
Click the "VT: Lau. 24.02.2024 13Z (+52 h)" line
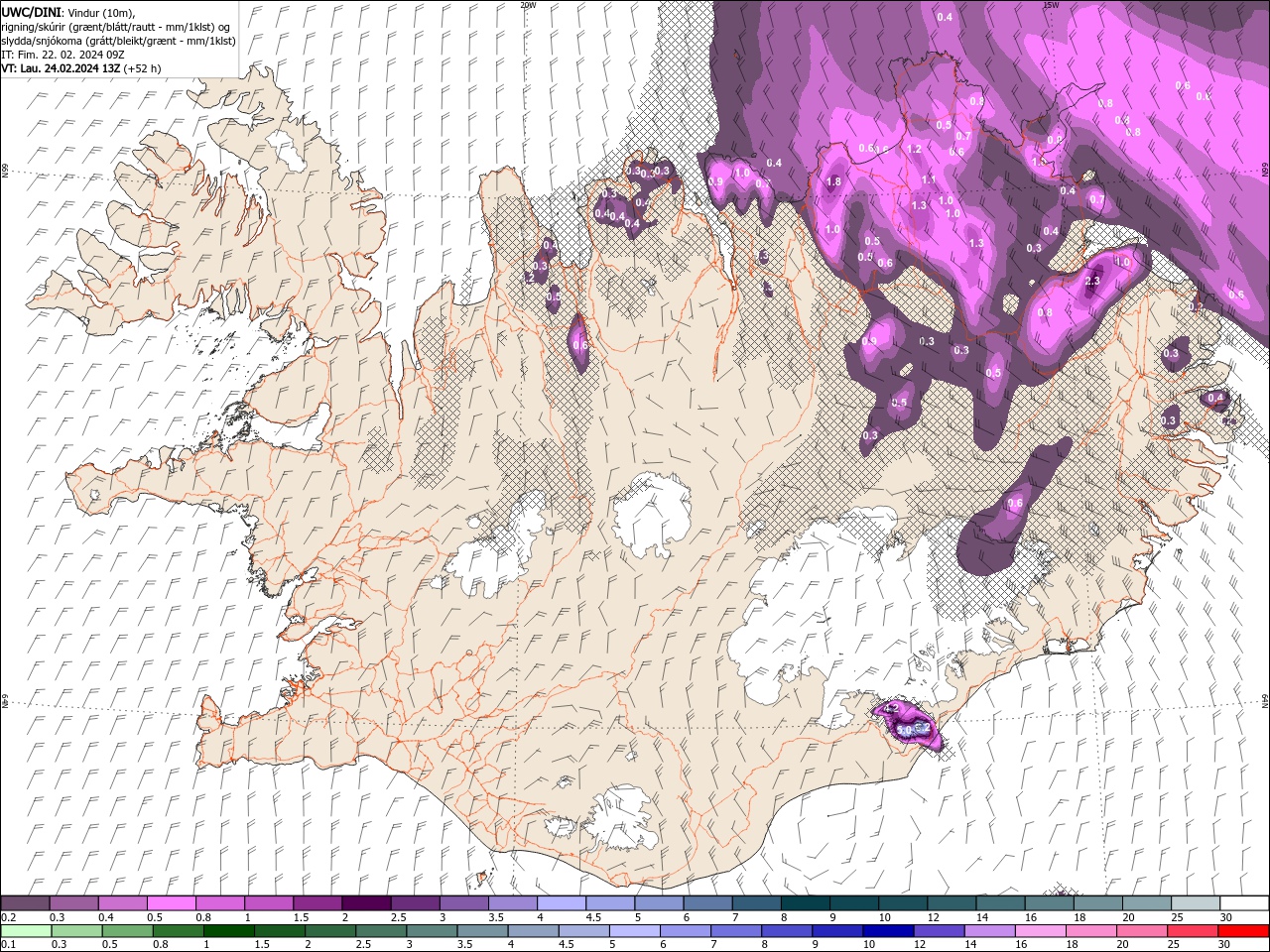point(81,68)
